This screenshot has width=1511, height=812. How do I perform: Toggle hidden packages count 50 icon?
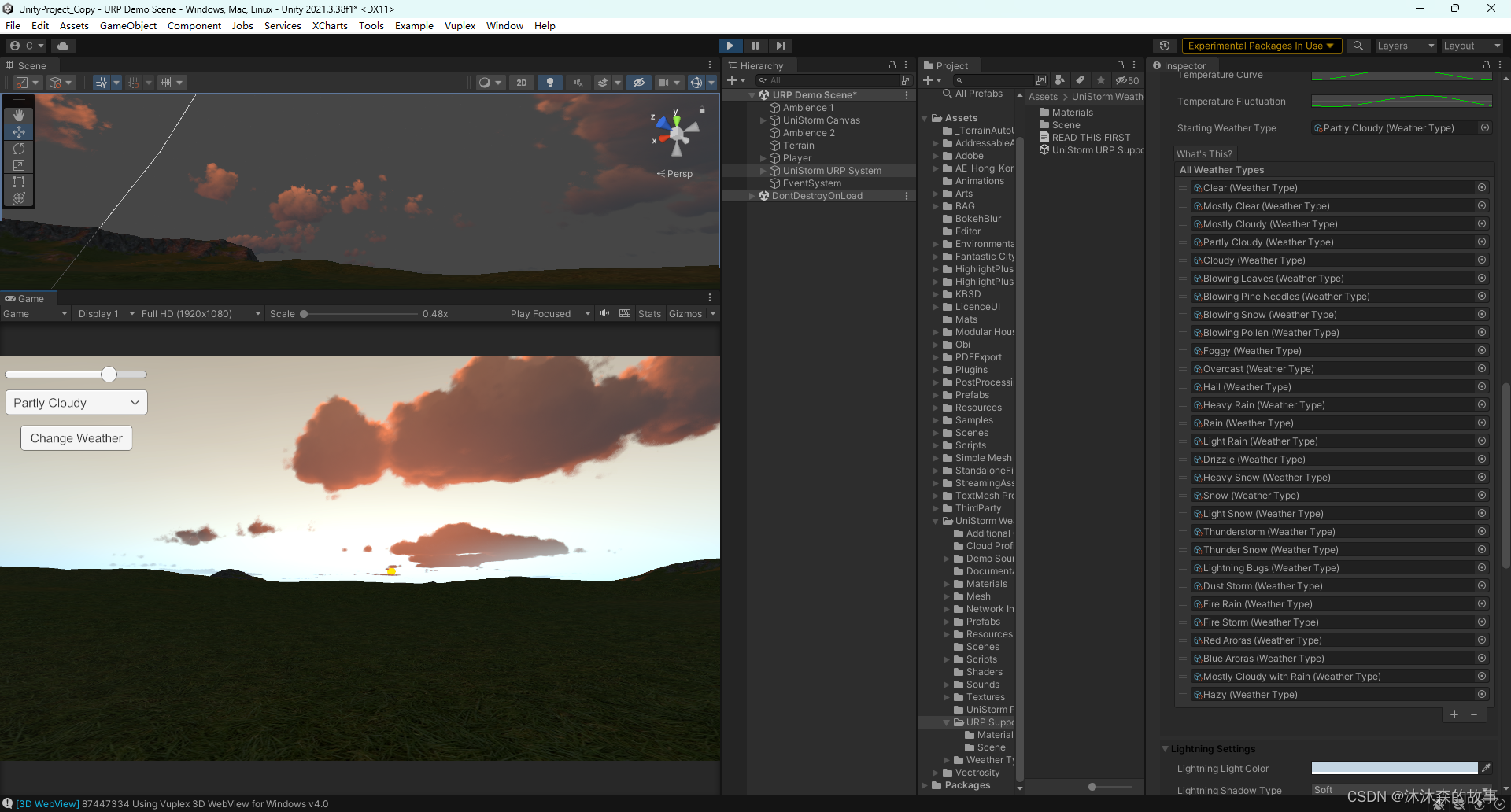click(x=1128, y=80)
